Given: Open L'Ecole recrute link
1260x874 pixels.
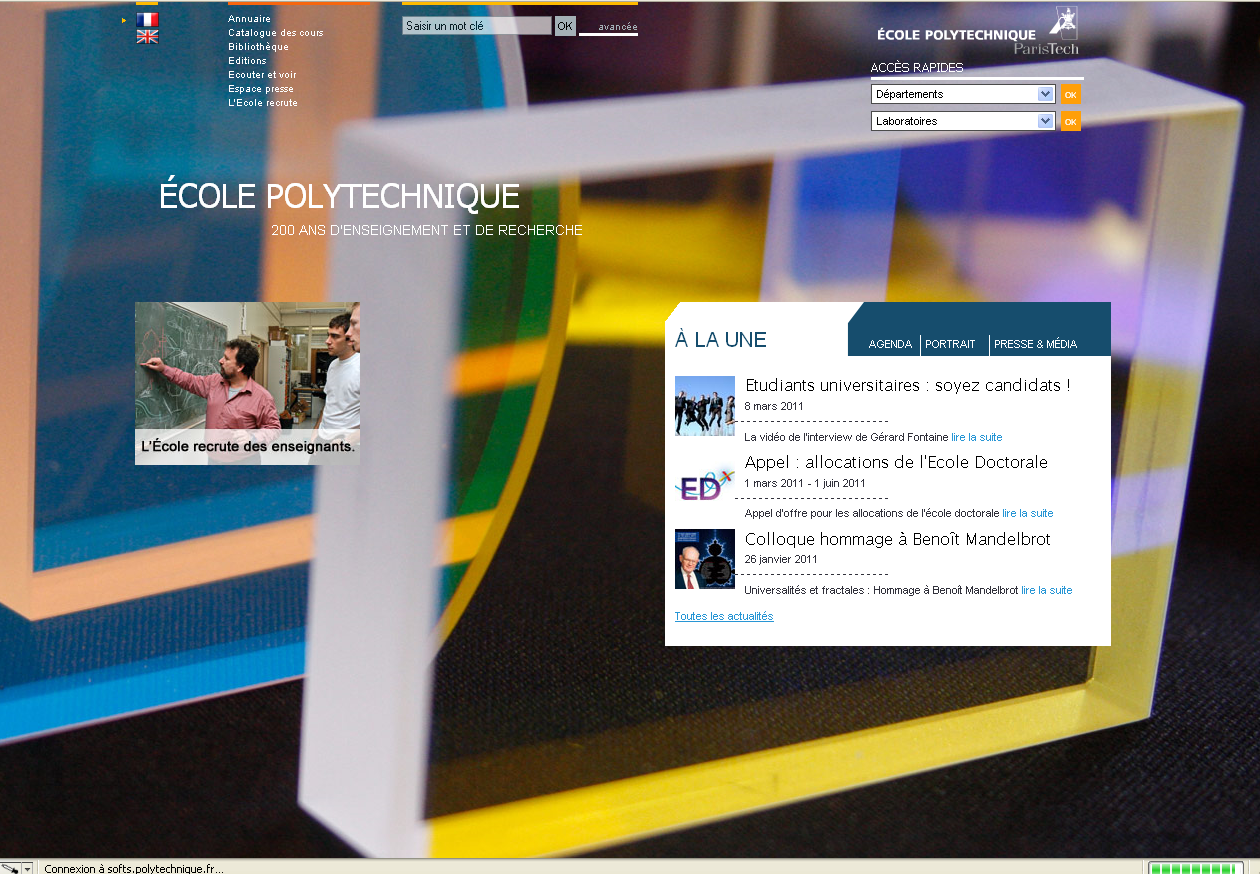Looking at the screenshot, I should click(x=263, y=103).
